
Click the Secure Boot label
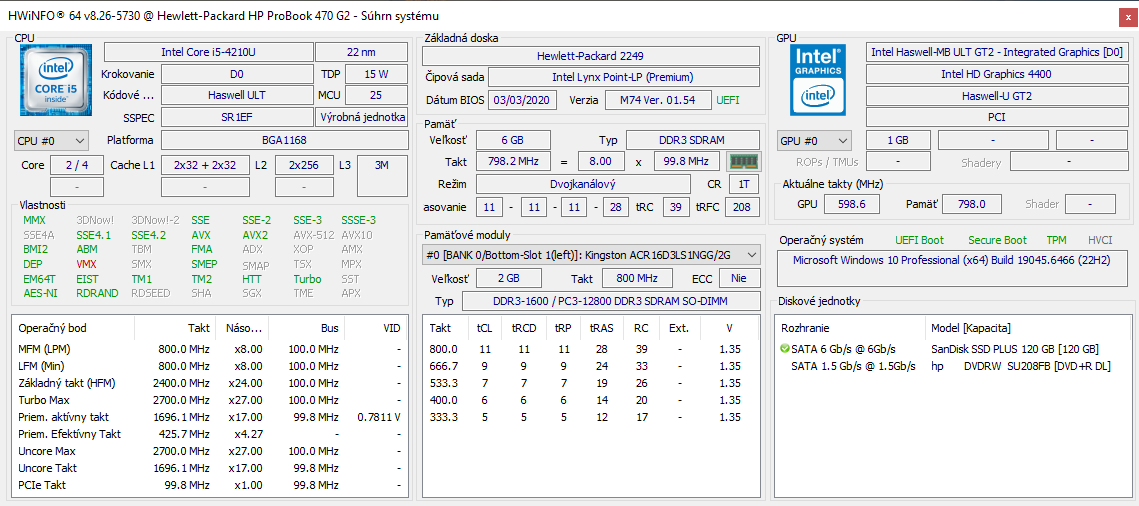[x=996, y=240]
